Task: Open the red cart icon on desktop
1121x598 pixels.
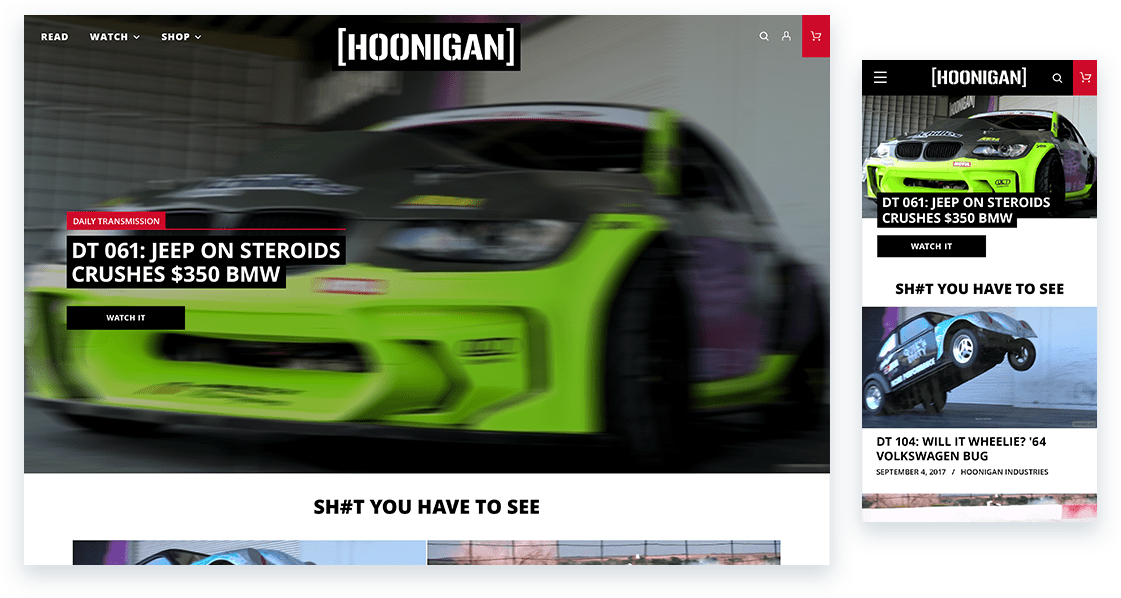Action: click(x=815, y=36)
